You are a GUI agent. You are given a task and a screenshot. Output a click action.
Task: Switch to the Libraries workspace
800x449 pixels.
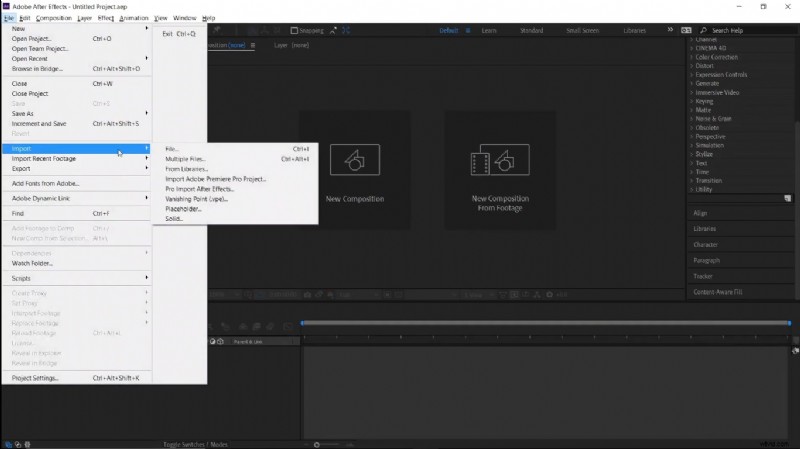634,31
